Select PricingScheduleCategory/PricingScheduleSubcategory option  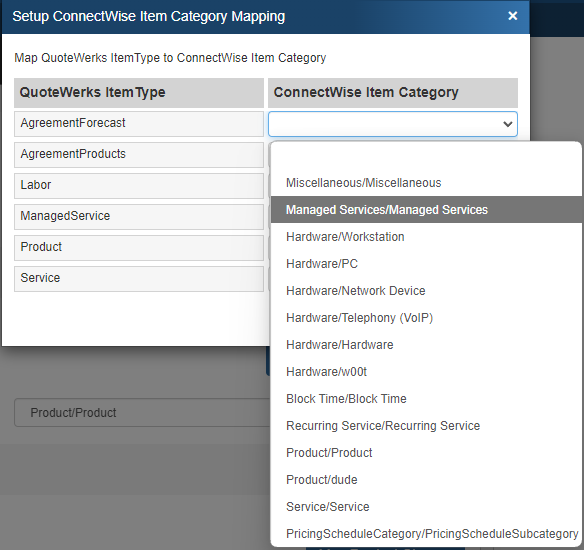(x=426, y=534)
